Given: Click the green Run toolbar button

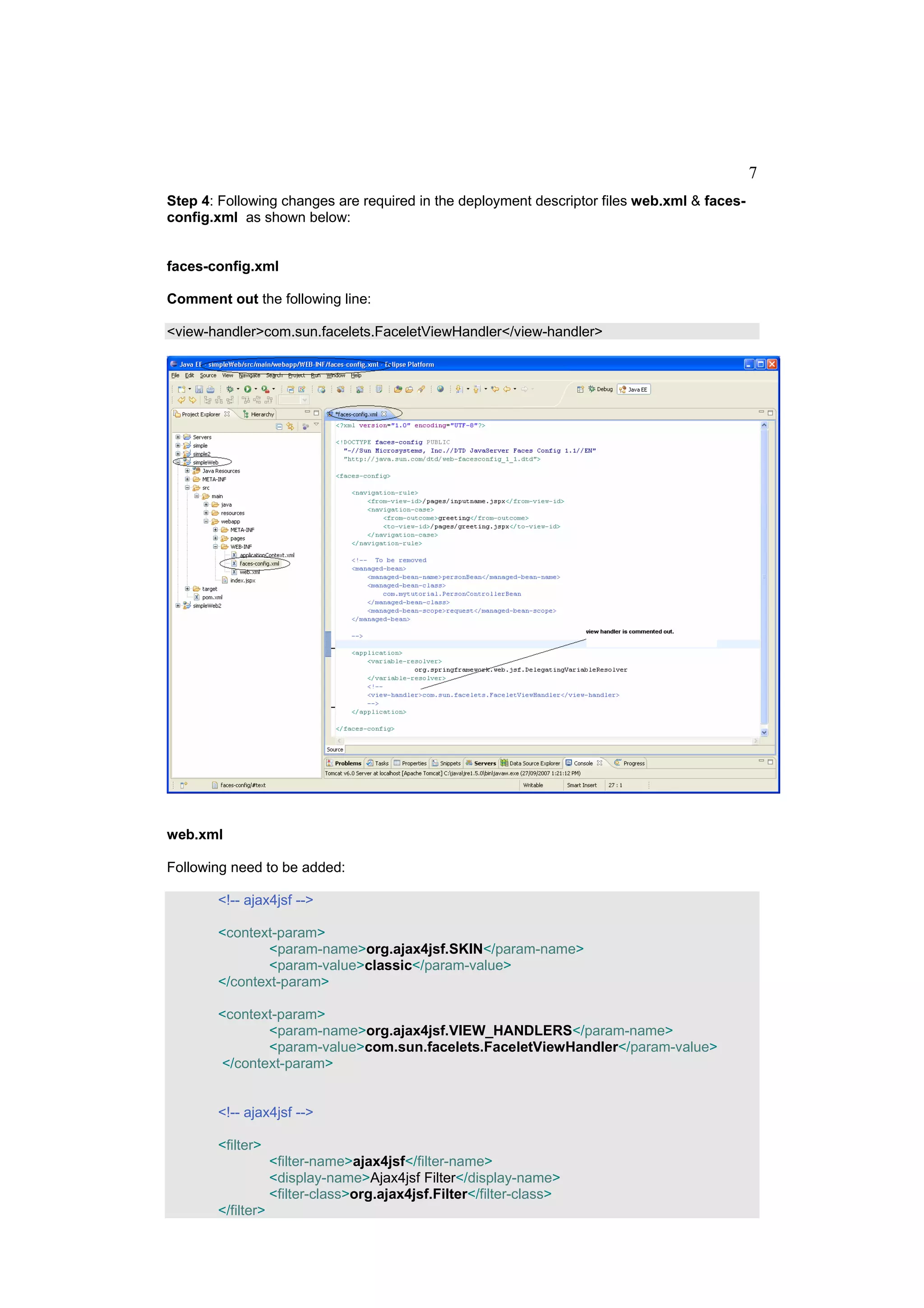Looking at the screenshot, I should pyautogui.click(x=248, y=390).
